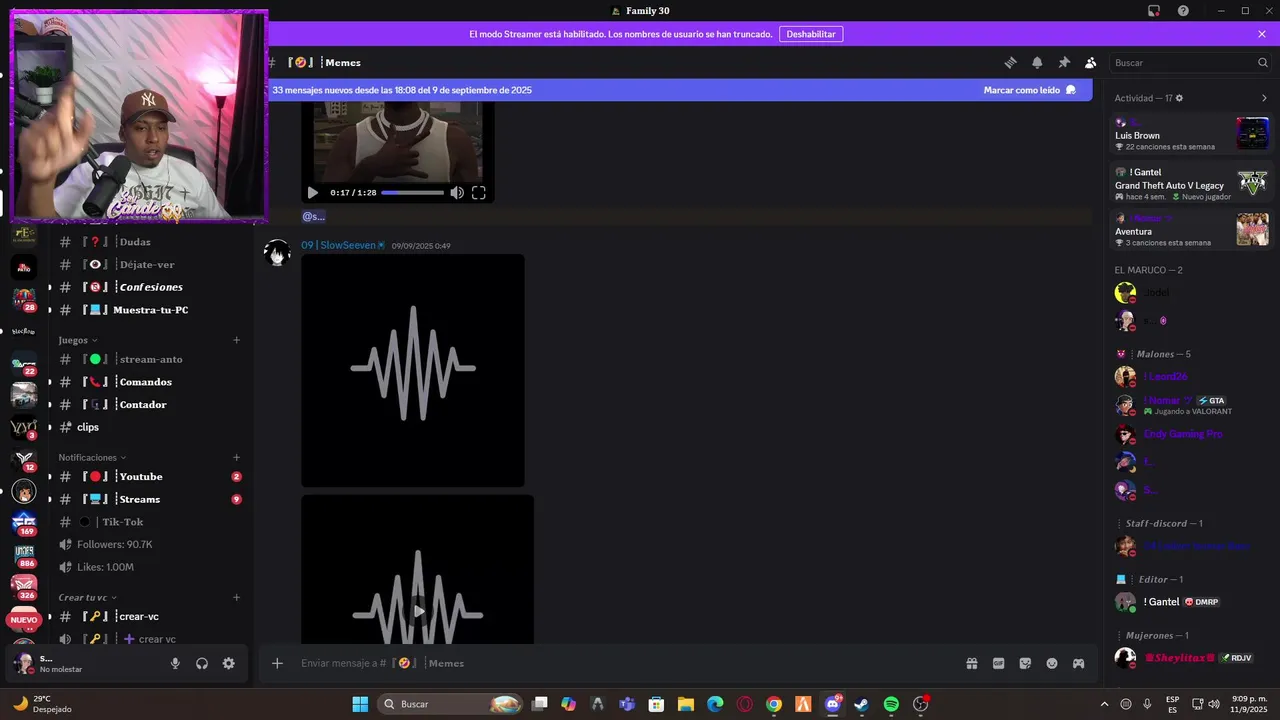Open Actividad settings gear icon
The height and width of the screenshot is (720, 1280).
pyautogui.click(x=1179, y=98)
